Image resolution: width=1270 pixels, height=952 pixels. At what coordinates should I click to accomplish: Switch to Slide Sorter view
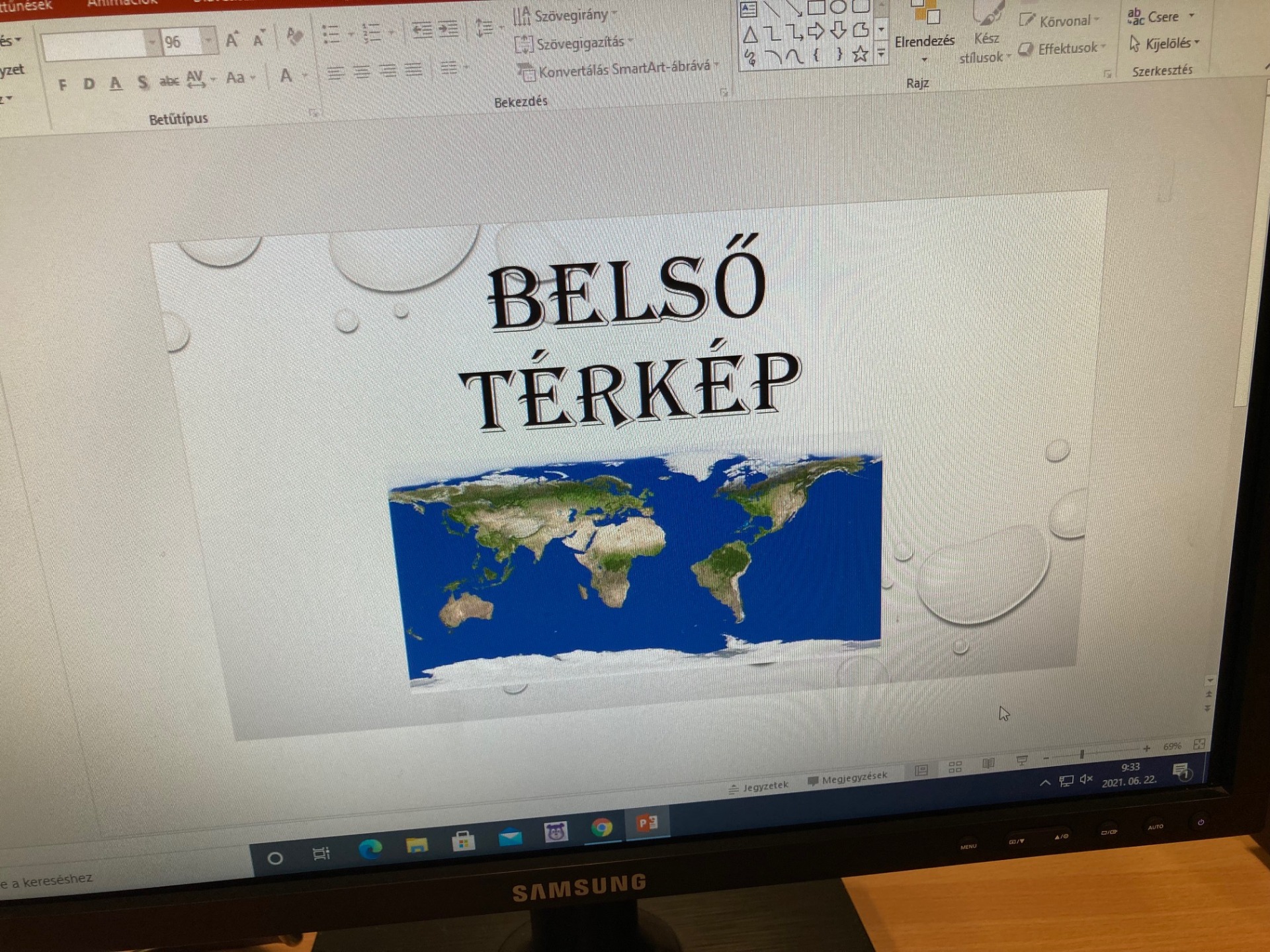tap(955, 767)
